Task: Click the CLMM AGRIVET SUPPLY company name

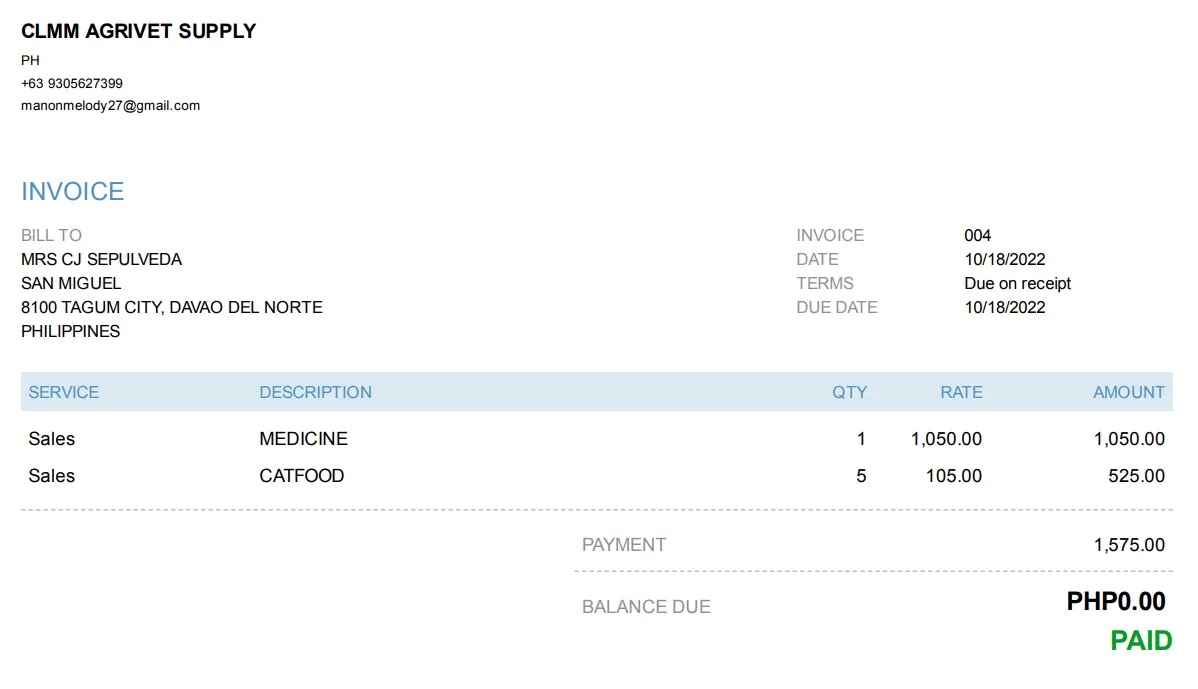Action: (138, 31)
